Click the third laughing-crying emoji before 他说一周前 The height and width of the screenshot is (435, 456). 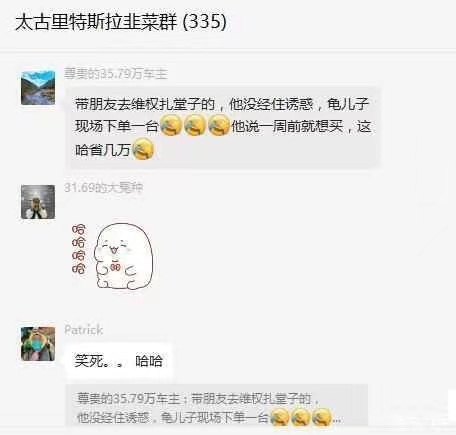[219, 125]
